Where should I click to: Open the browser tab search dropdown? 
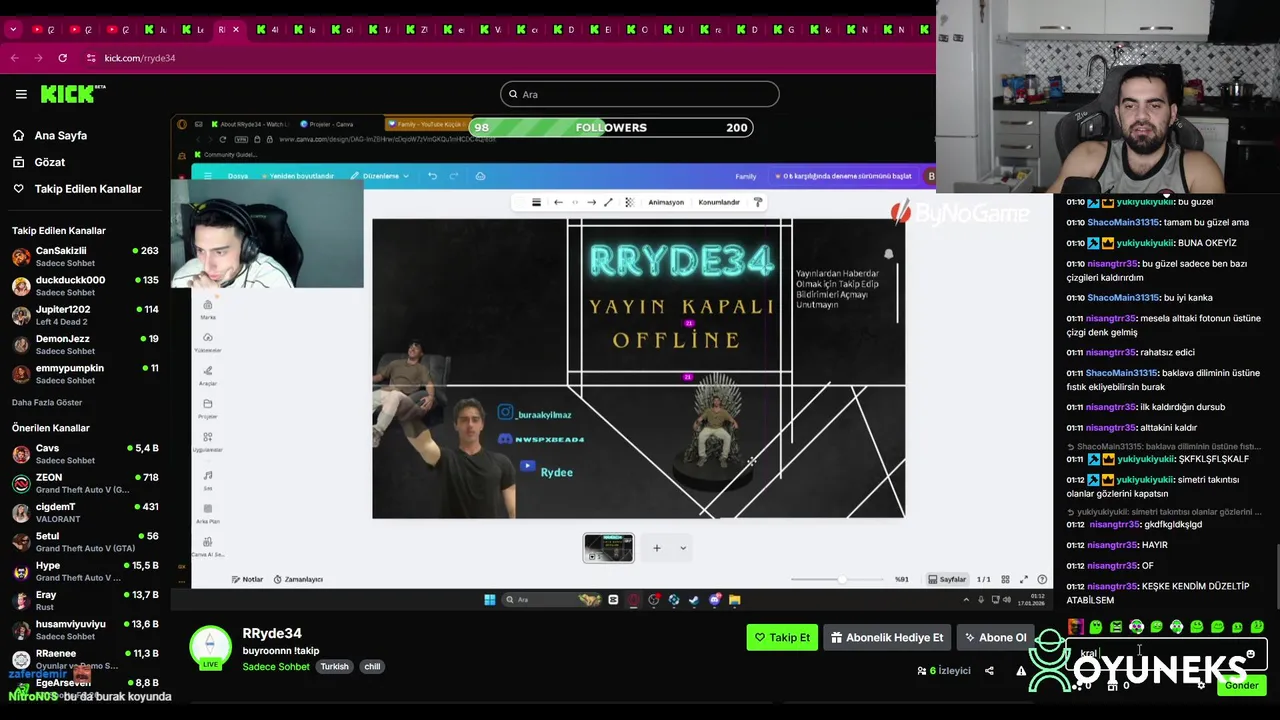13,30
